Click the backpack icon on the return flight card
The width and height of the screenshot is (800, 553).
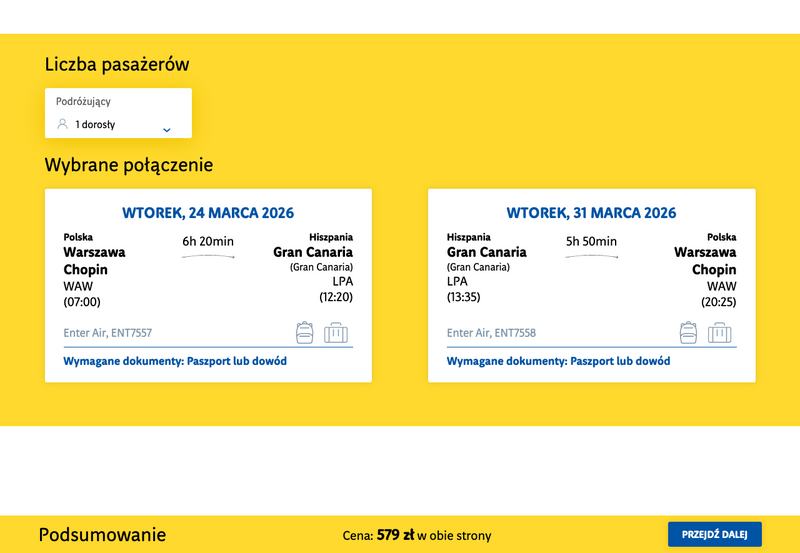coord(688,332)
